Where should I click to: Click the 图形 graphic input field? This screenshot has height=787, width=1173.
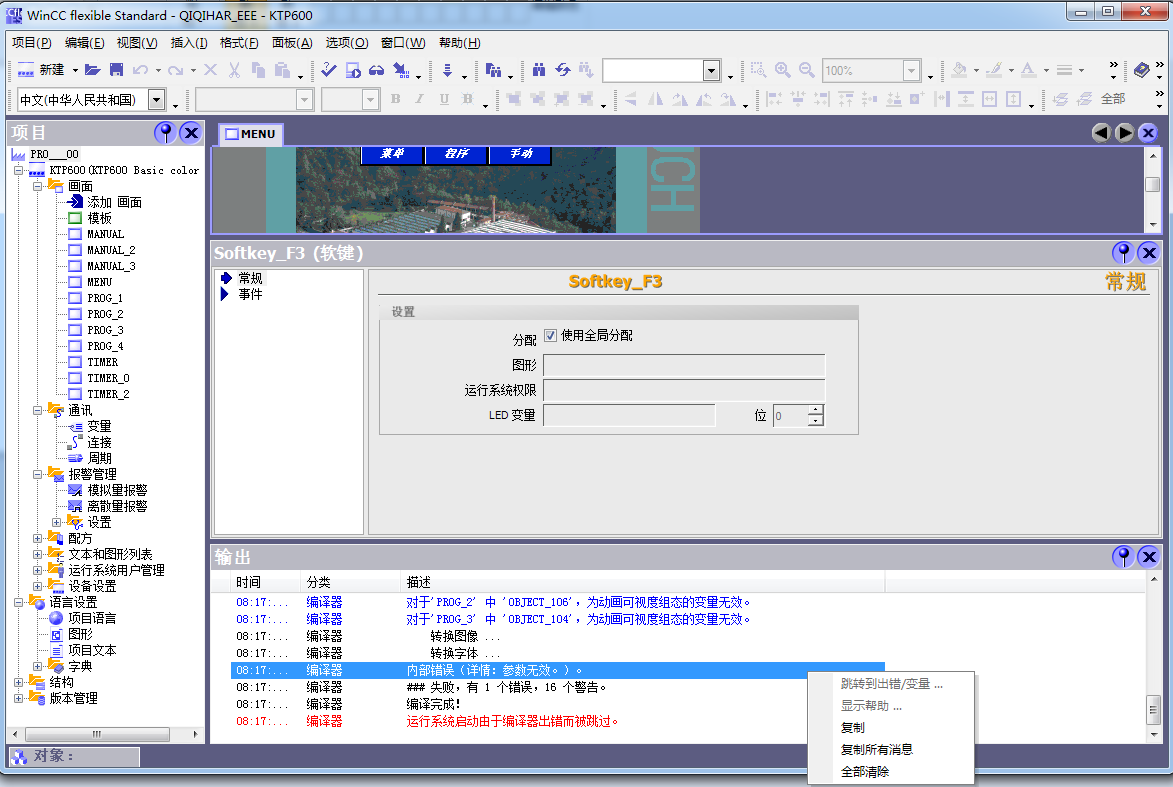(x=684, y=365)
